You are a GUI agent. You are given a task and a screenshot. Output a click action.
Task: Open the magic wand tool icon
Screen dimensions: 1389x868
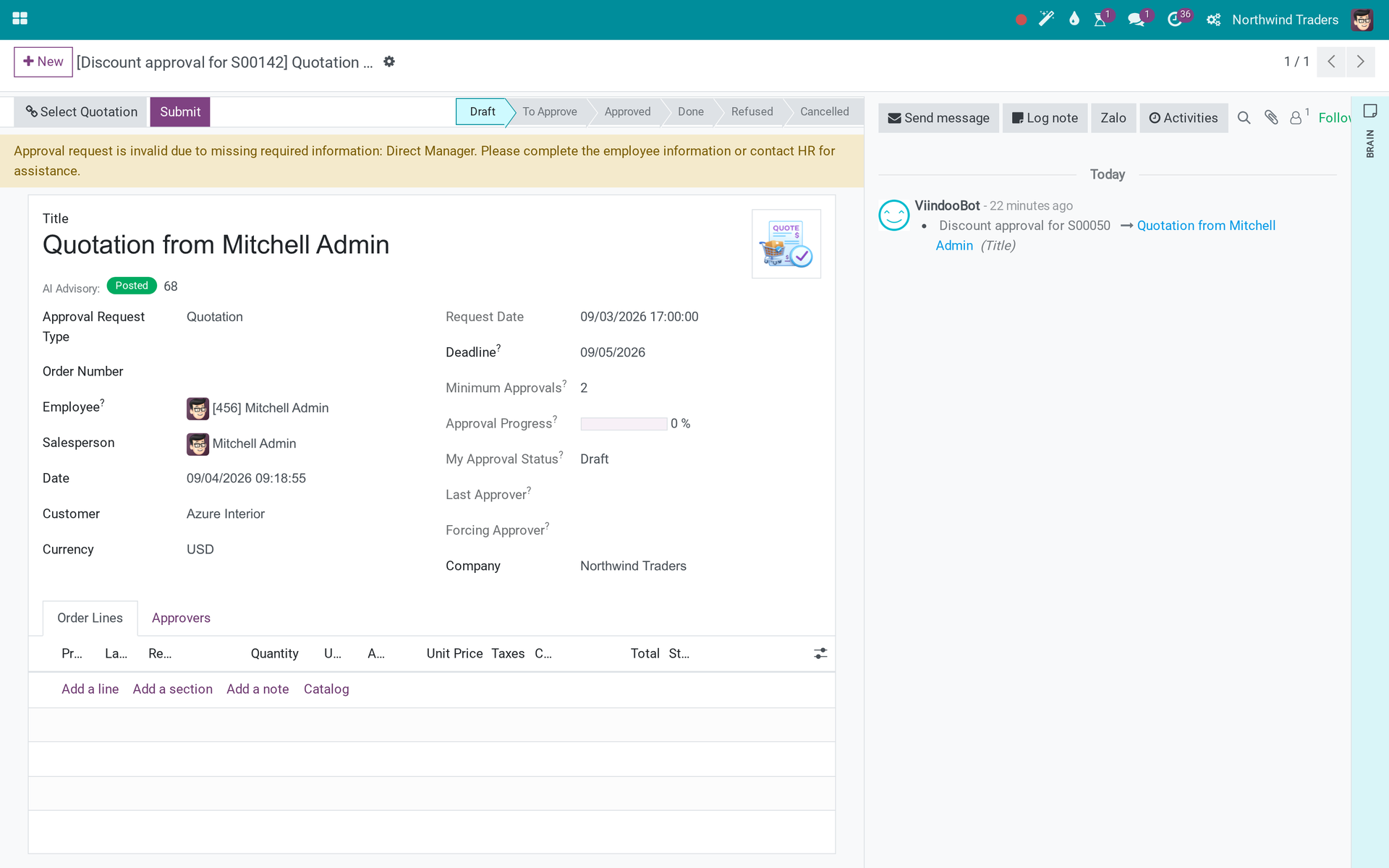pyautogui.click(x=1046, y=20)
